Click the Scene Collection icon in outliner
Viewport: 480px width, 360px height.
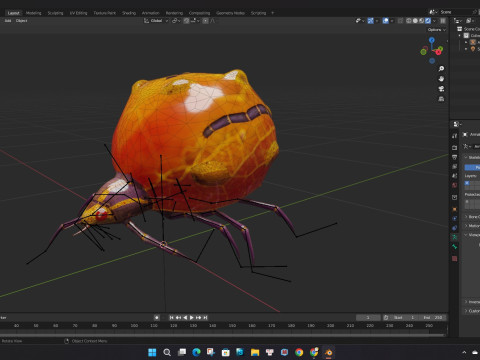460,29
